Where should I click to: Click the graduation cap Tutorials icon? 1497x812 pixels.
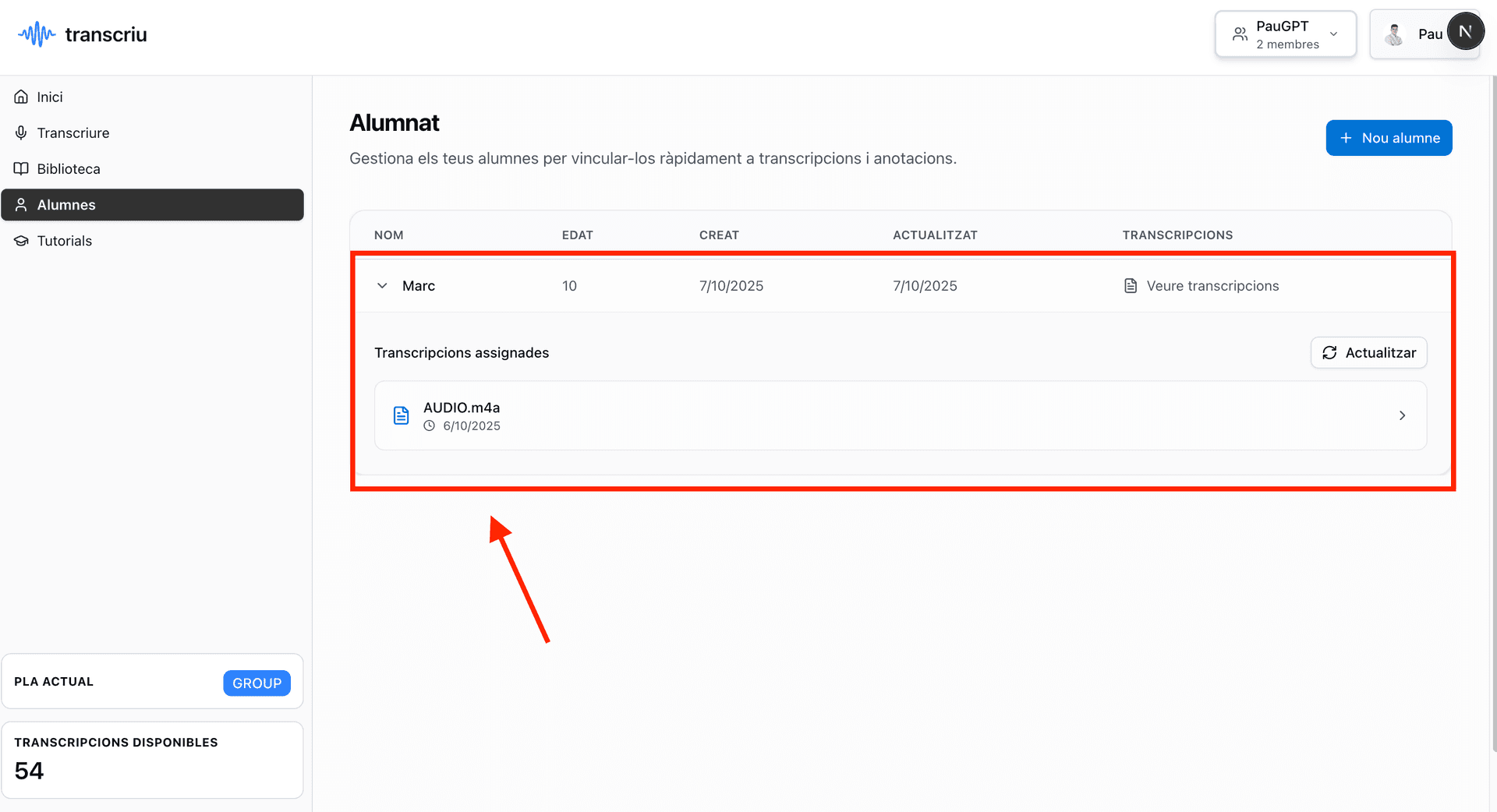coord(21,241)
